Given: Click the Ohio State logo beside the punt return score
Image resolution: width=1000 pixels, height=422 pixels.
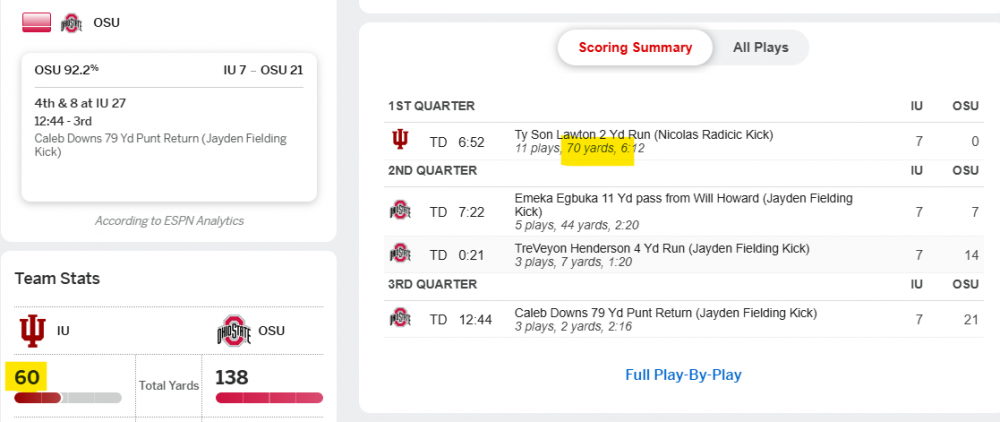Looking at the screenshot, I should click(400, 318).
